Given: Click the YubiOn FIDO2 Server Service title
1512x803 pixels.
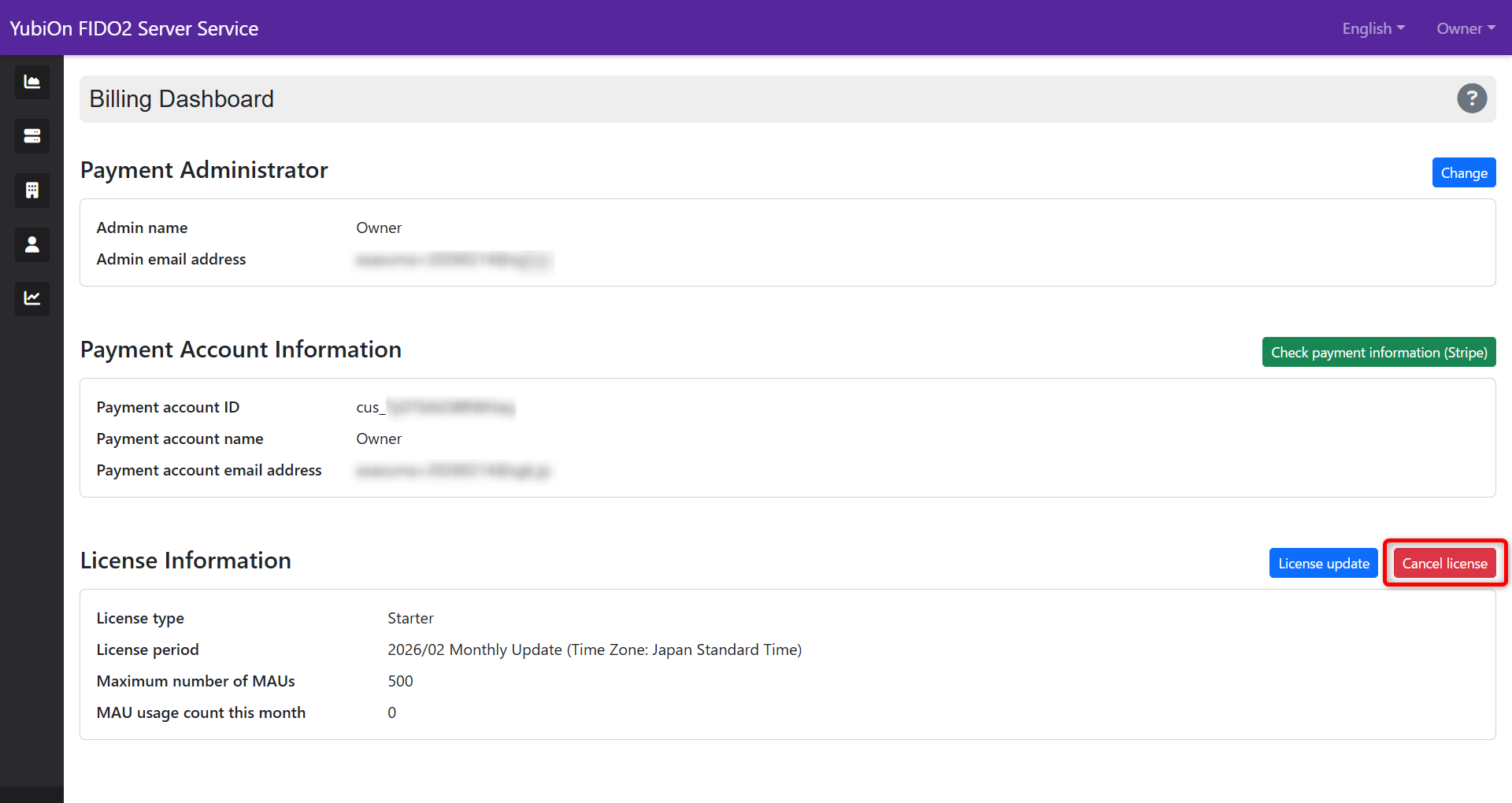Looking at the screenshot, I should point(134,28).
